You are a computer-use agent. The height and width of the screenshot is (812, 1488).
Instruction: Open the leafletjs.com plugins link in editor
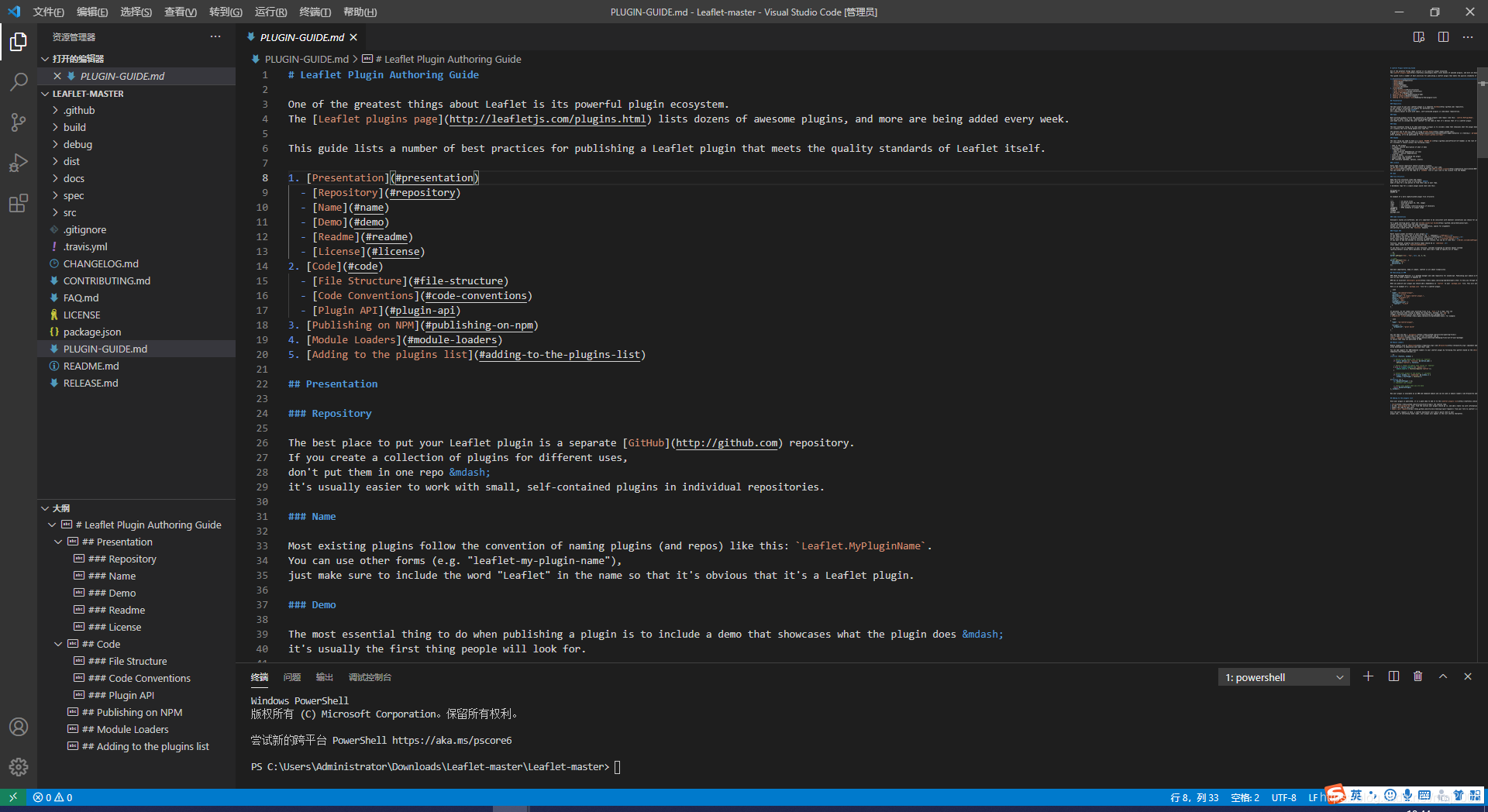(x=547, y=119)
